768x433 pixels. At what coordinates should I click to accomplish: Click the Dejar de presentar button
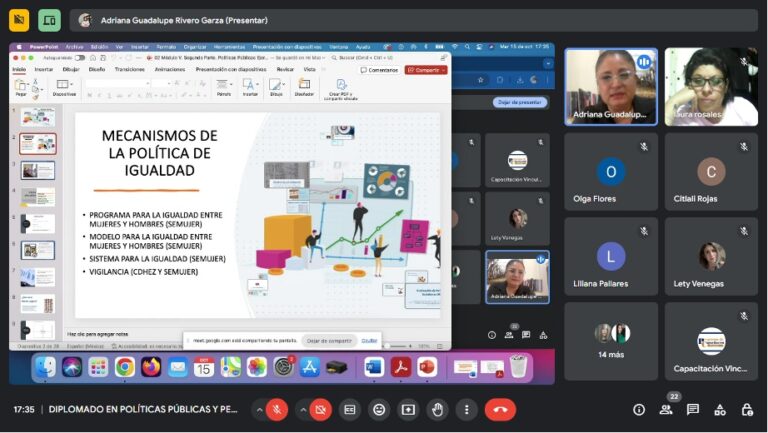[x=520, y=102]
